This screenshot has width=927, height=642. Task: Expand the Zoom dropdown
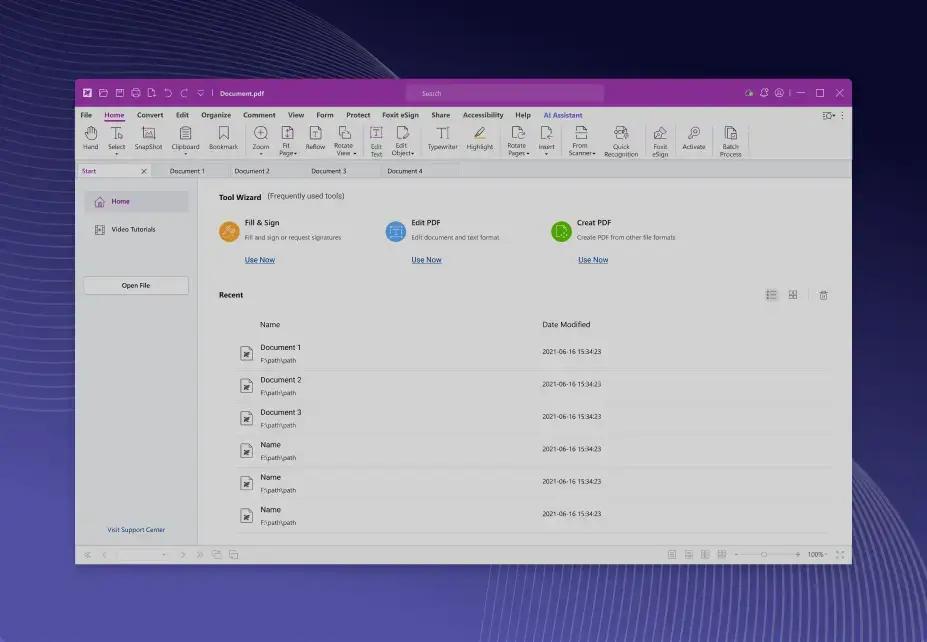coord(260,147)
